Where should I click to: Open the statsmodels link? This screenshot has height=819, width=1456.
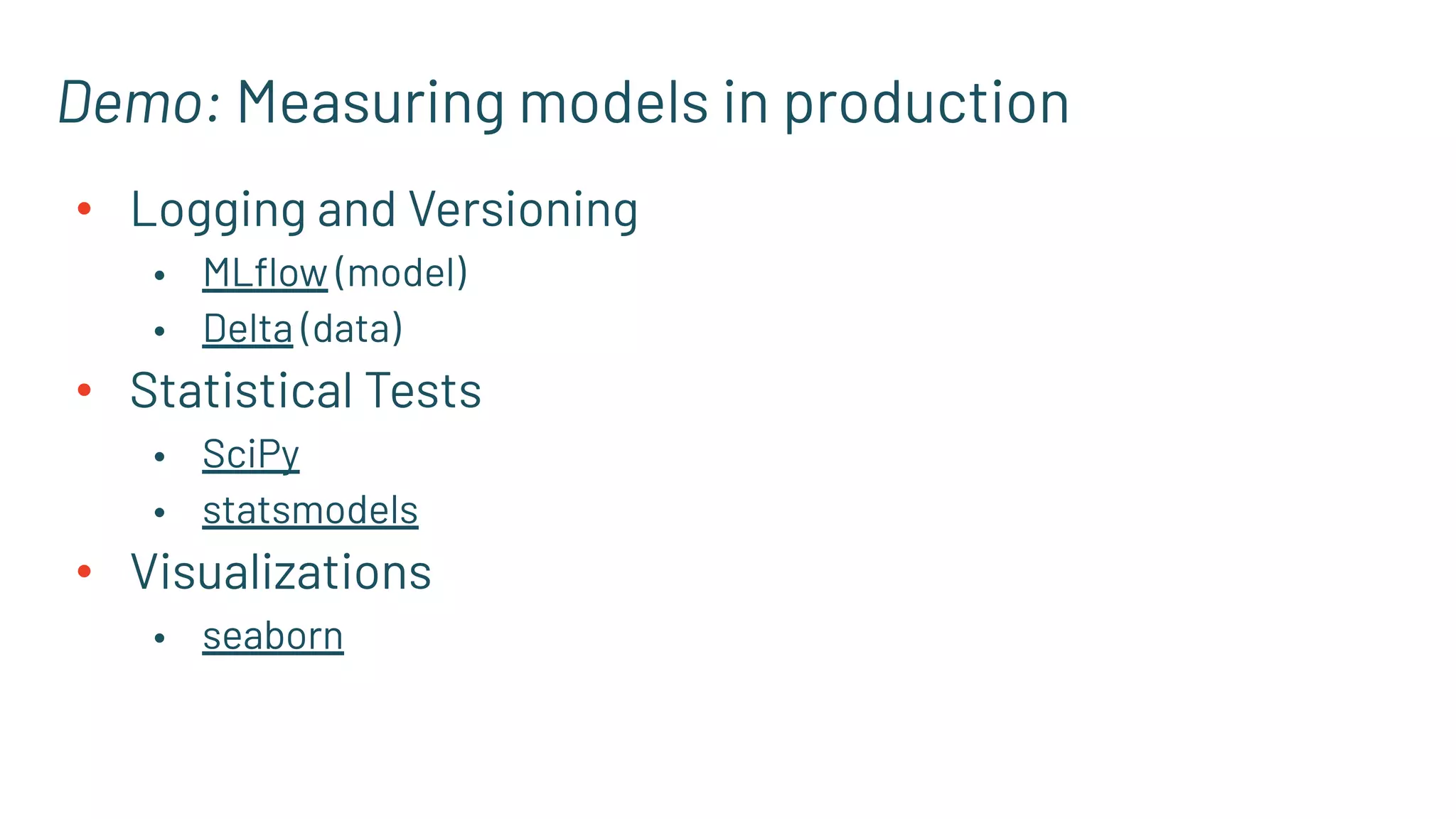click(310, 510)
